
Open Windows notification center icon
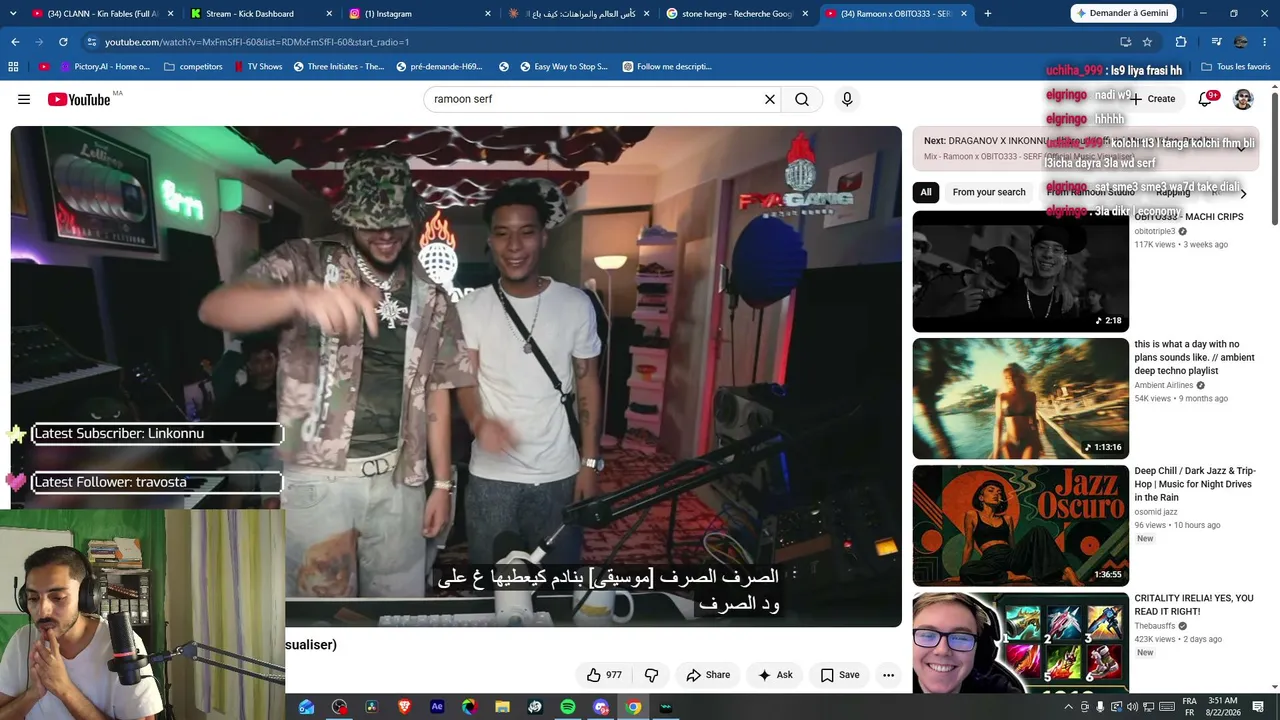tap(1258, 707)
